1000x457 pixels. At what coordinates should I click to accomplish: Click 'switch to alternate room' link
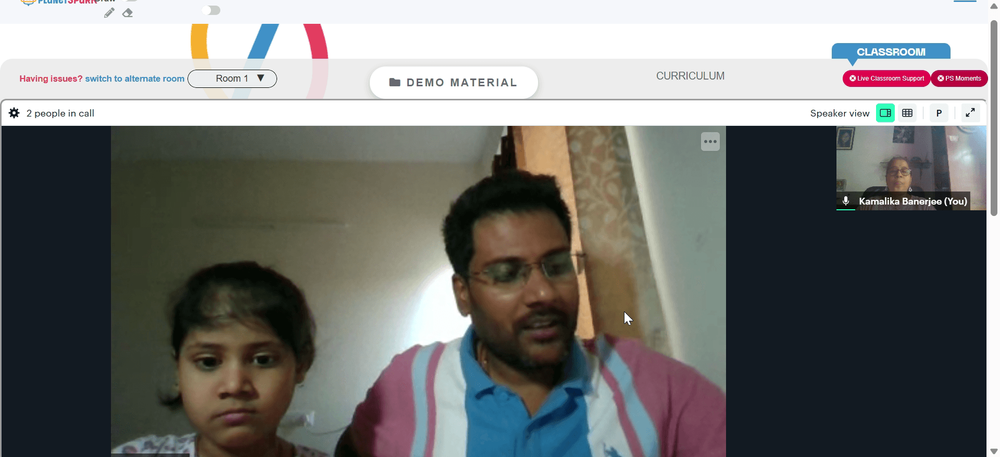(135, 78)
